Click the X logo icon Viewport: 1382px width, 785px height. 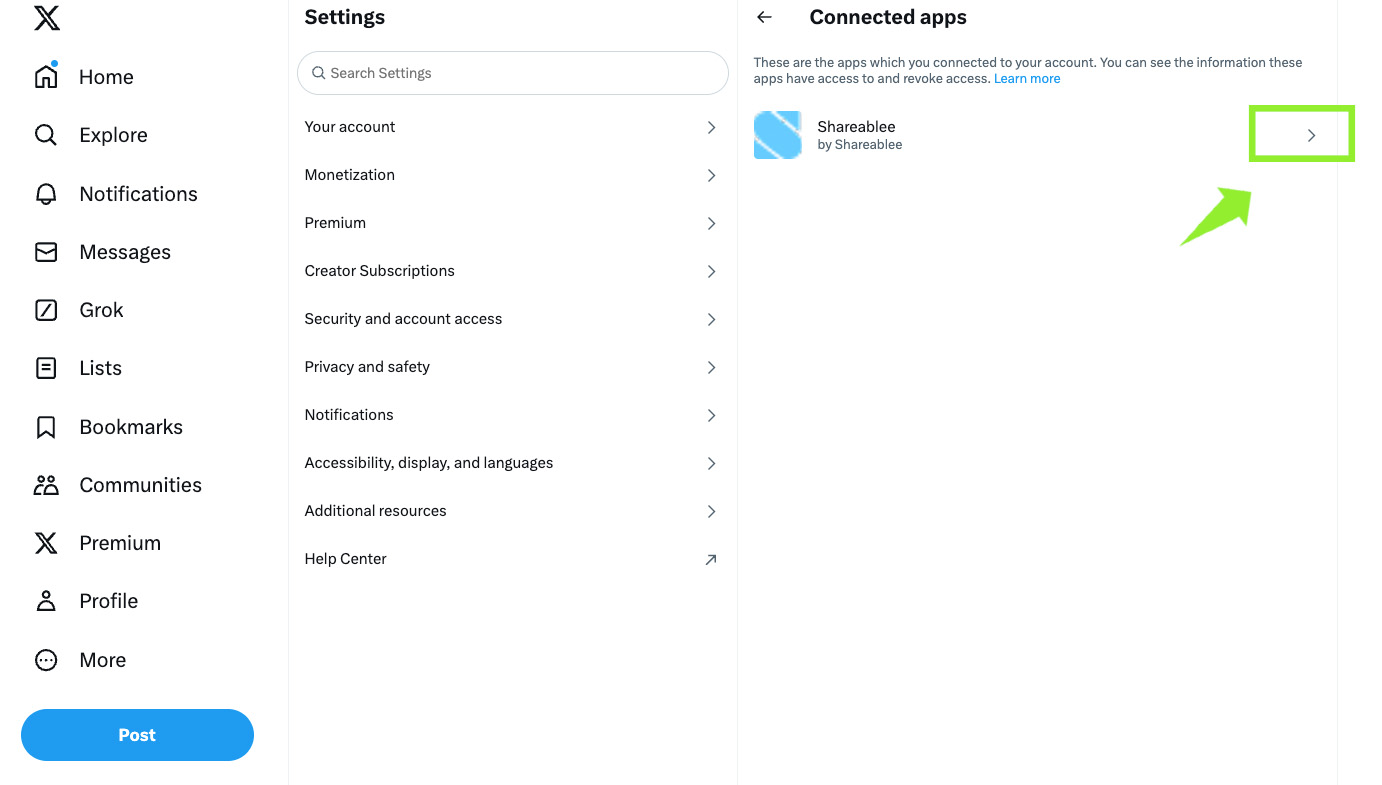click(46, 18)
